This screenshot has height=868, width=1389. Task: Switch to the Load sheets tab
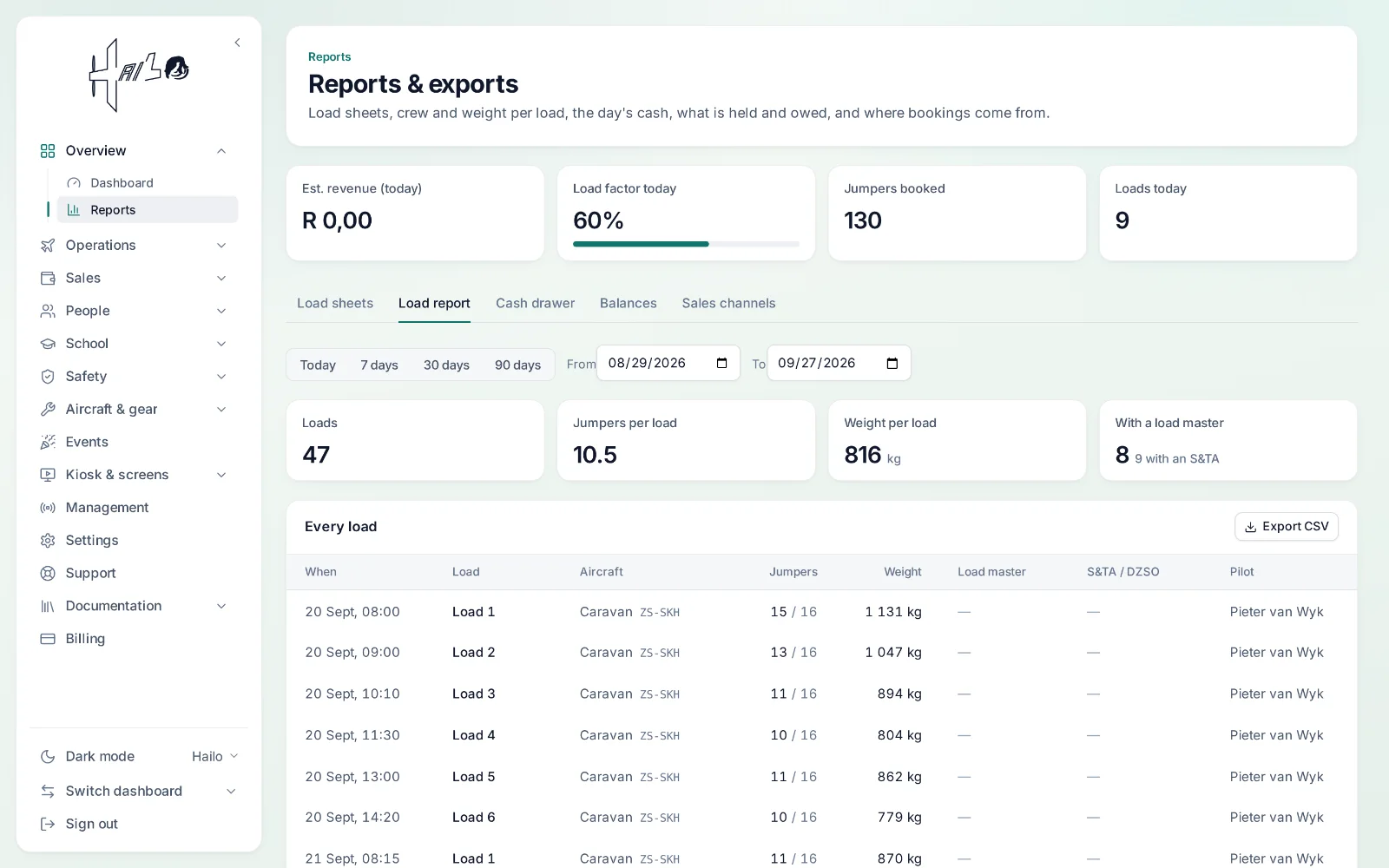click(x=335, y=303)
